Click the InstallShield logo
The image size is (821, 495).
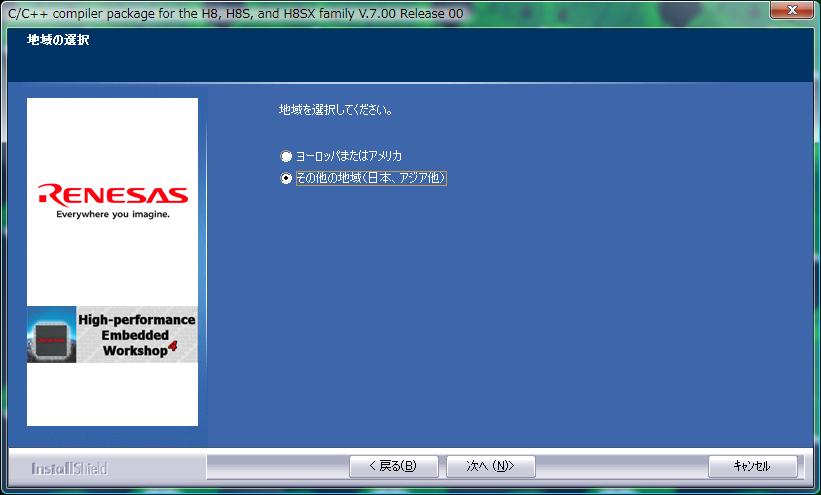click(x=69, y=468)
